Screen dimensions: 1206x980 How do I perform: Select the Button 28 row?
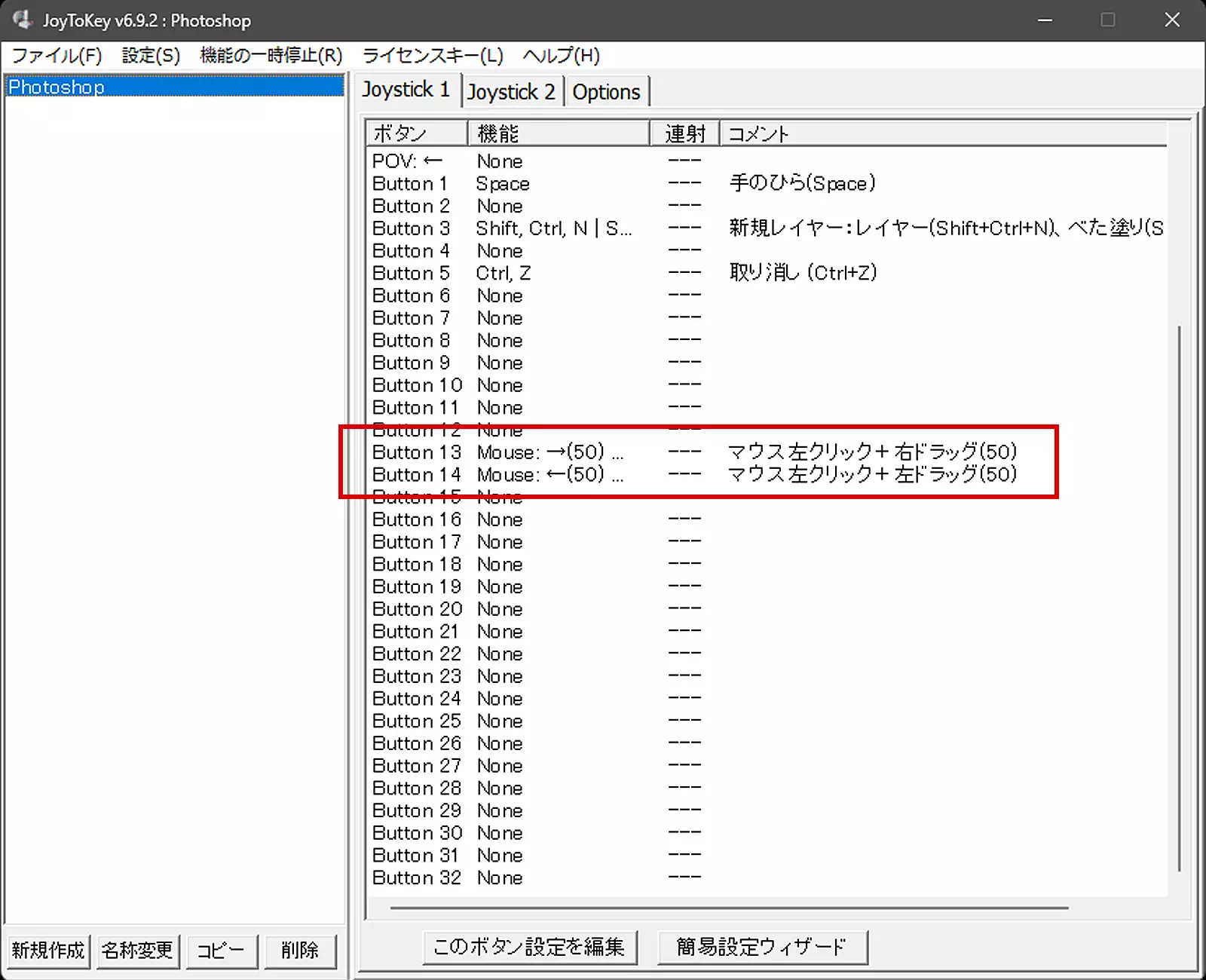pyautogui.click(x=767, y=789)
